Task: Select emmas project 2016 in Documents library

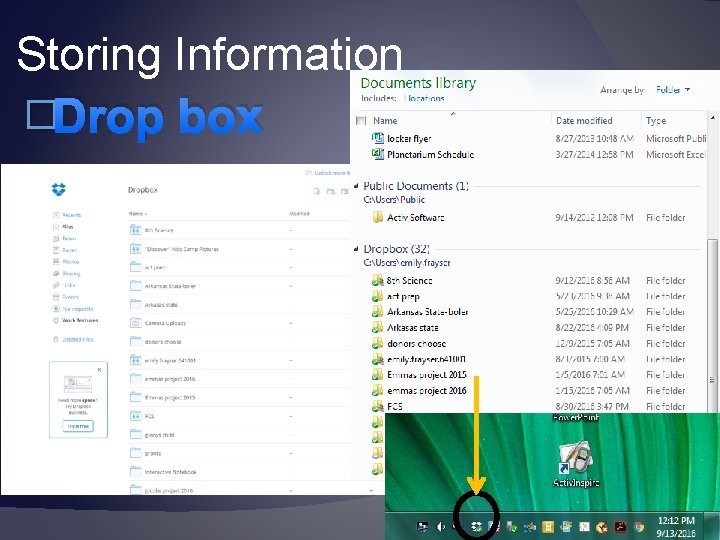Action: tap(427, 390)
